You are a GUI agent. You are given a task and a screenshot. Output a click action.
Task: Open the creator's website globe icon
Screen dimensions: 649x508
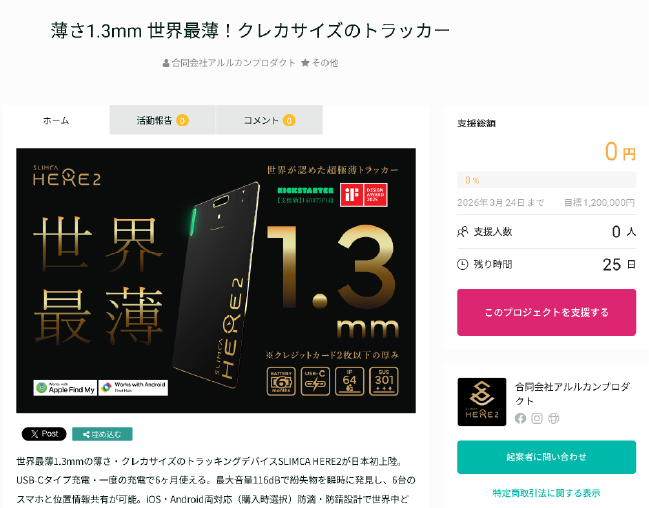[x=553, y=418]
